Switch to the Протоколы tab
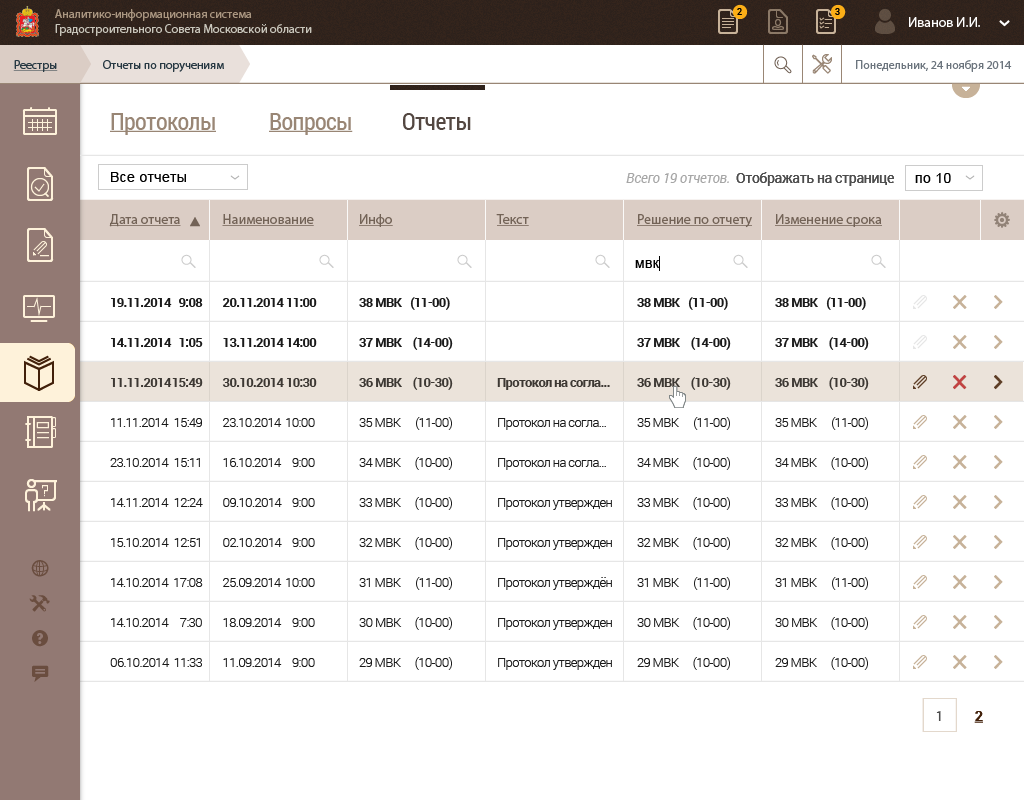 coord(163,122)
